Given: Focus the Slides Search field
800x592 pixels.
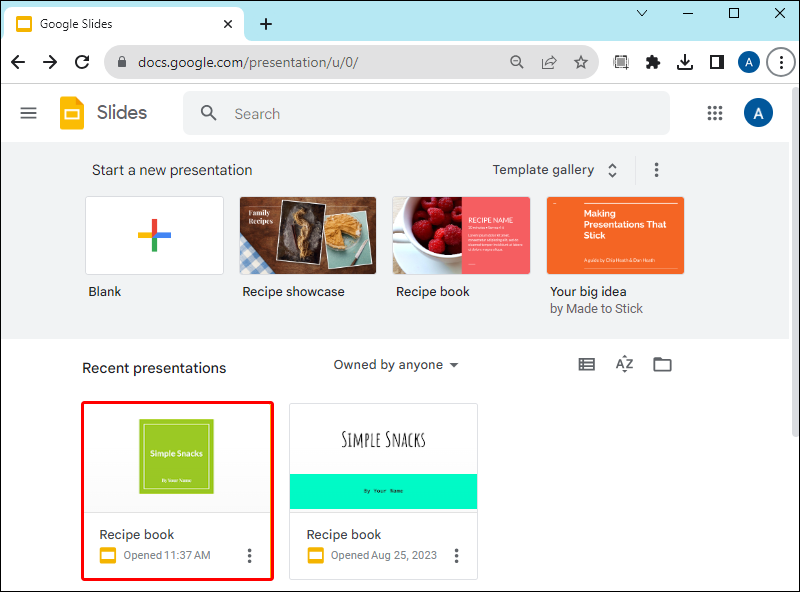Looking at the screenshot, I should 427,113.
